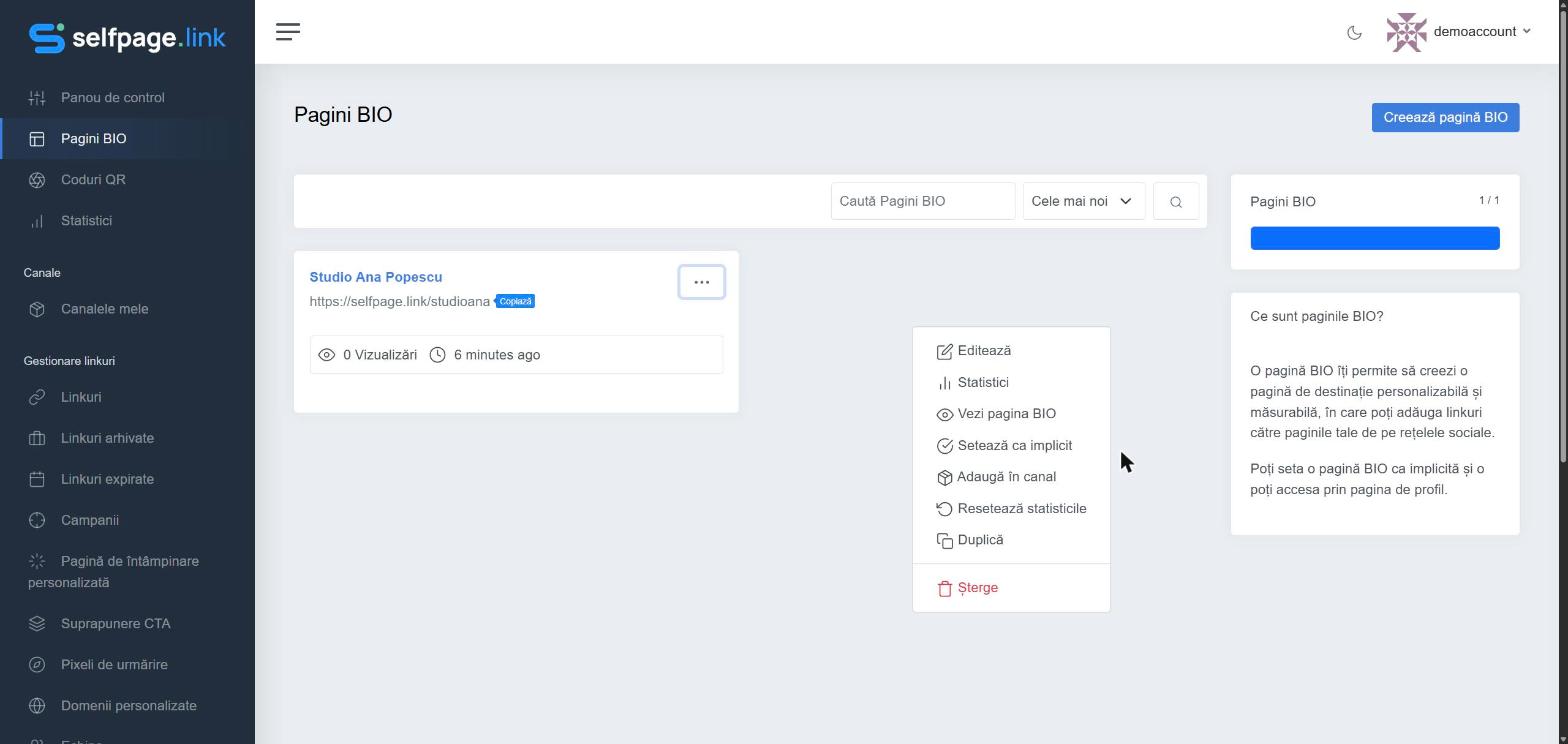Select Pagini BIO sidebar item
The image size is (1568, 744).
pyautogui.click(x=127, y=139)
